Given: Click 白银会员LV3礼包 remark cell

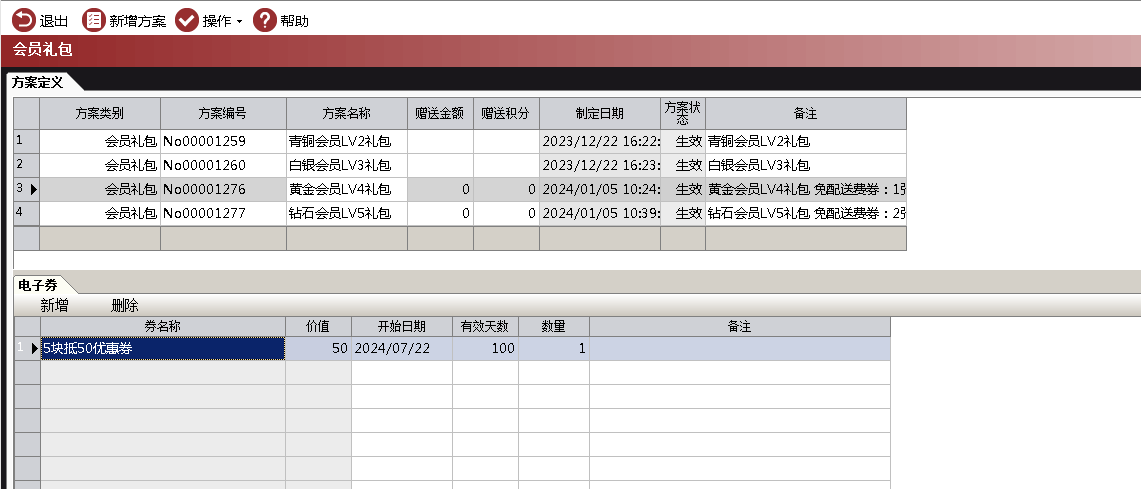Looking at the screenshot, I should [806, 165].
